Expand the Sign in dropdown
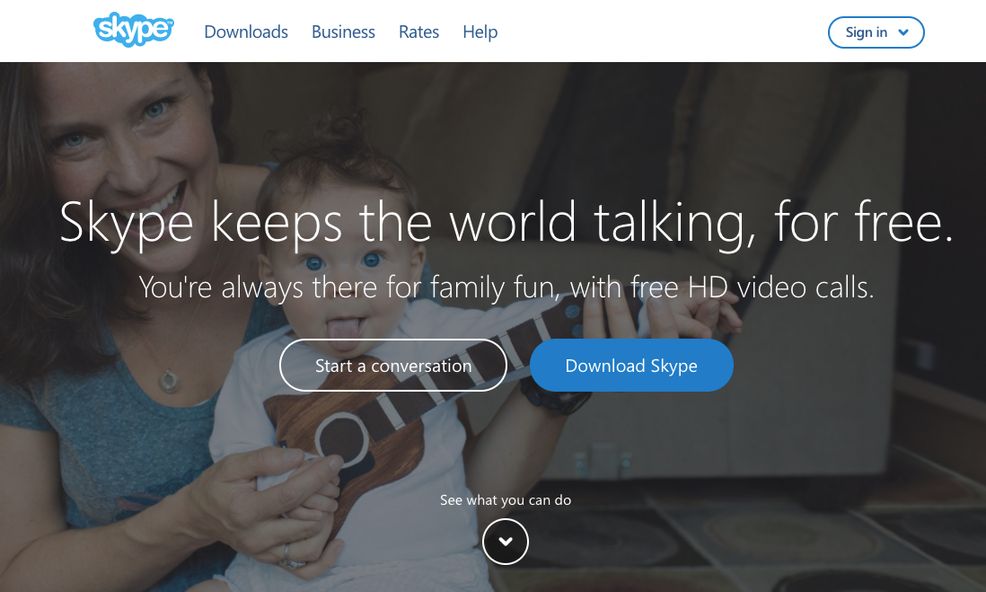986x592 pixels. click(x=876, y=32)
